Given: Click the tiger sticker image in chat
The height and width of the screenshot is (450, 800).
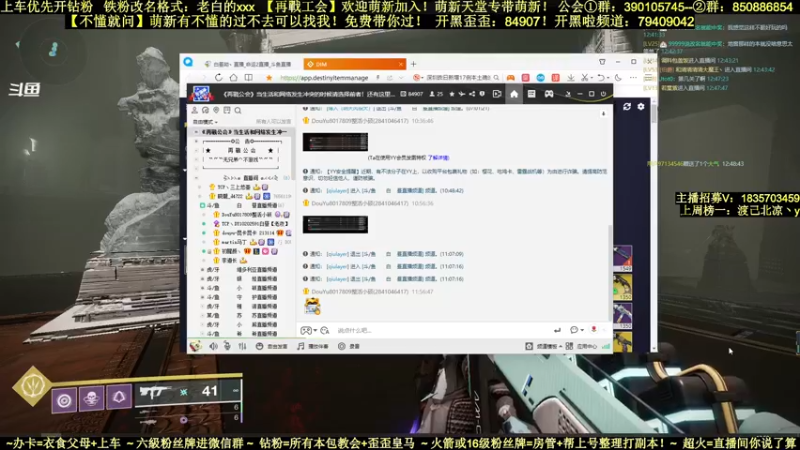Looking at the screenshot, I should [312, 306].
